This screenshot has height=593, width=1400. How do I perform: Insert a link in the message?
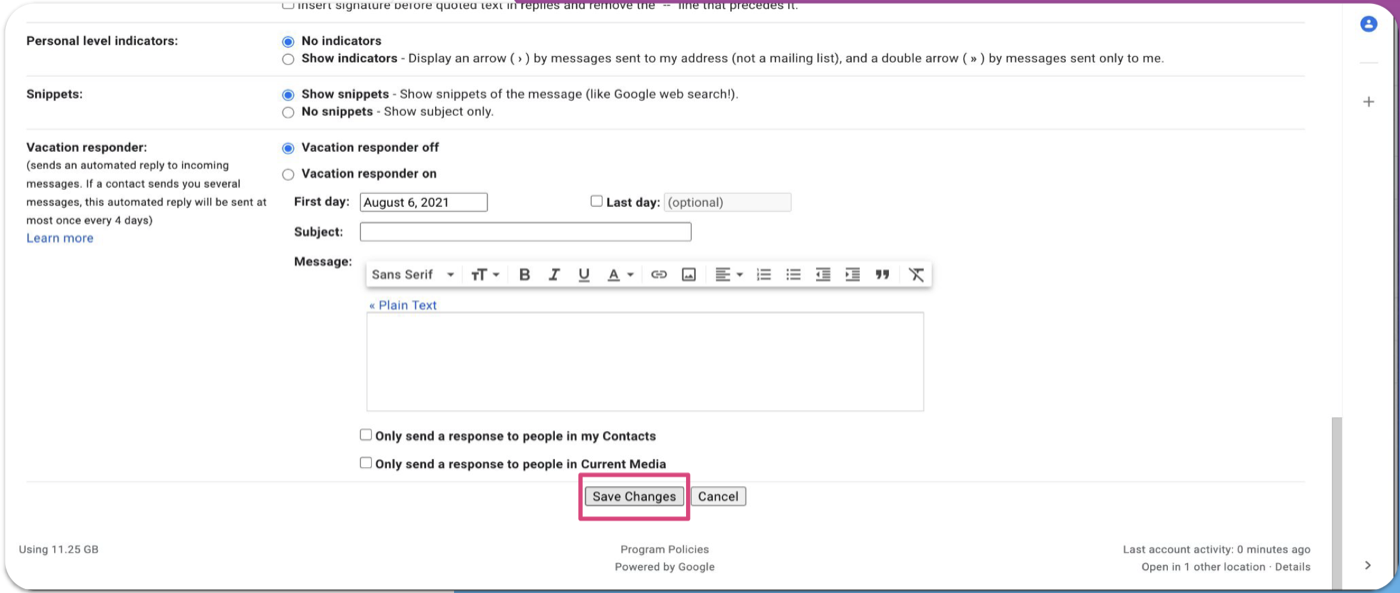659,275
